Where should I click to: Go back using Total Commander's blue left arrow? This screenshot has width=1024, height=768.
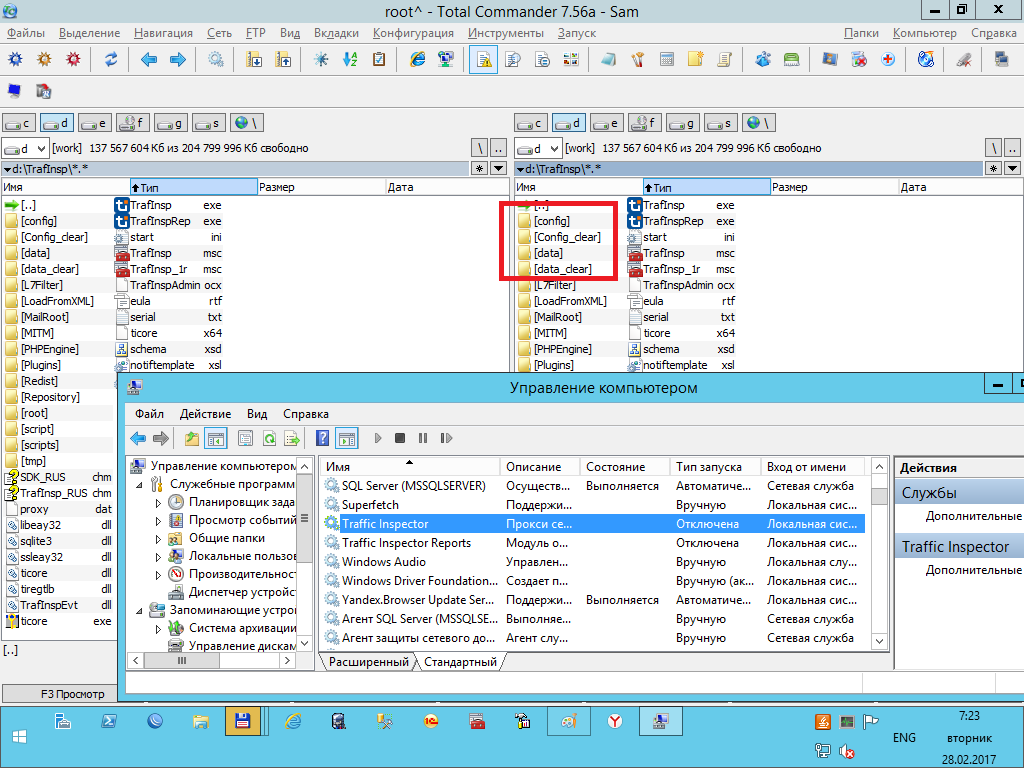(x=149, y=59)
